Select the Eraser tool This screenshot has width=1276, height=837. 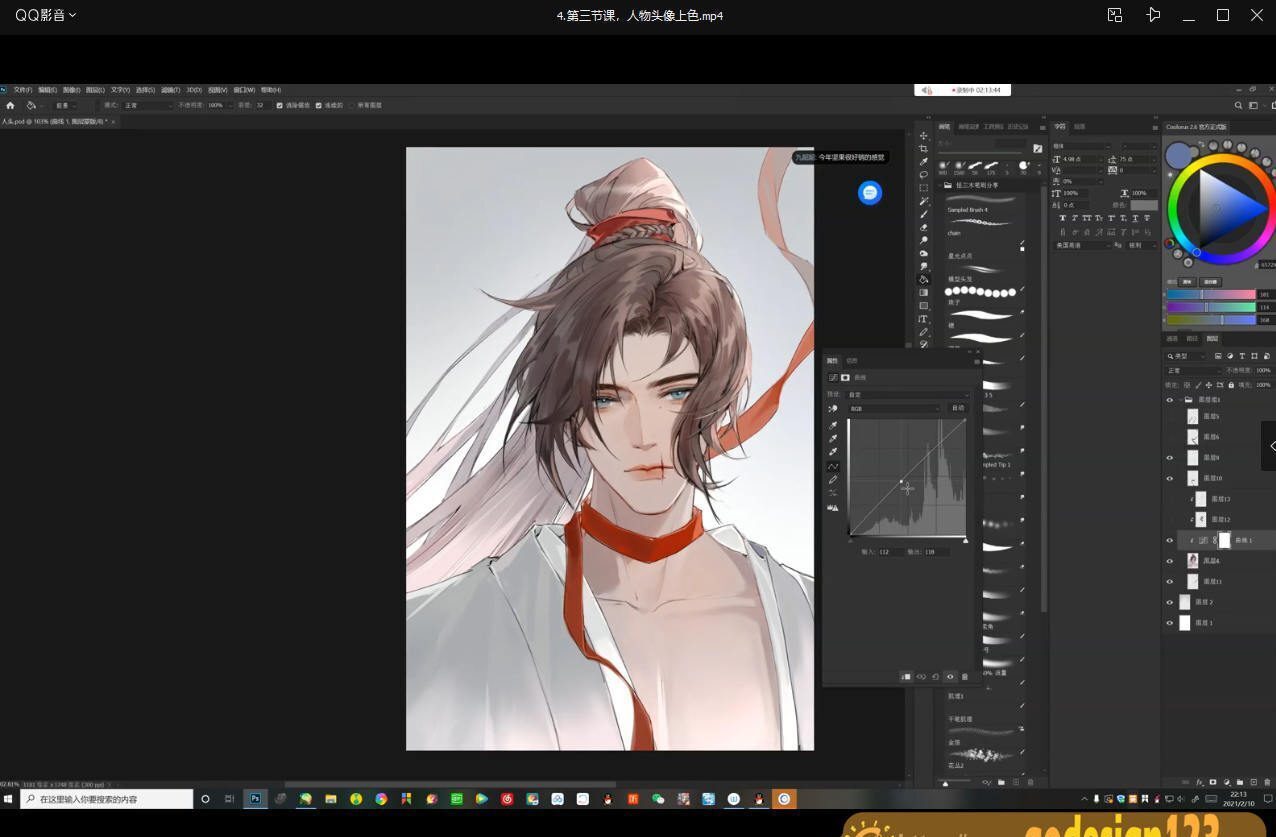[x=924, y=227]
